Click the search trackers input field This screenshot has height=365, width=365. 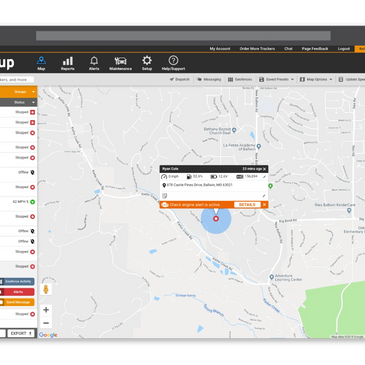pyautogui.click(x=17, y=80)
